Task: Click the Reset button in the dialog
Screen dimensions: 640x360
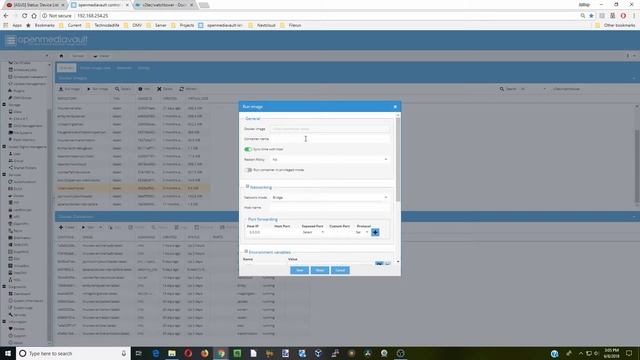Action: pos(320,270)
